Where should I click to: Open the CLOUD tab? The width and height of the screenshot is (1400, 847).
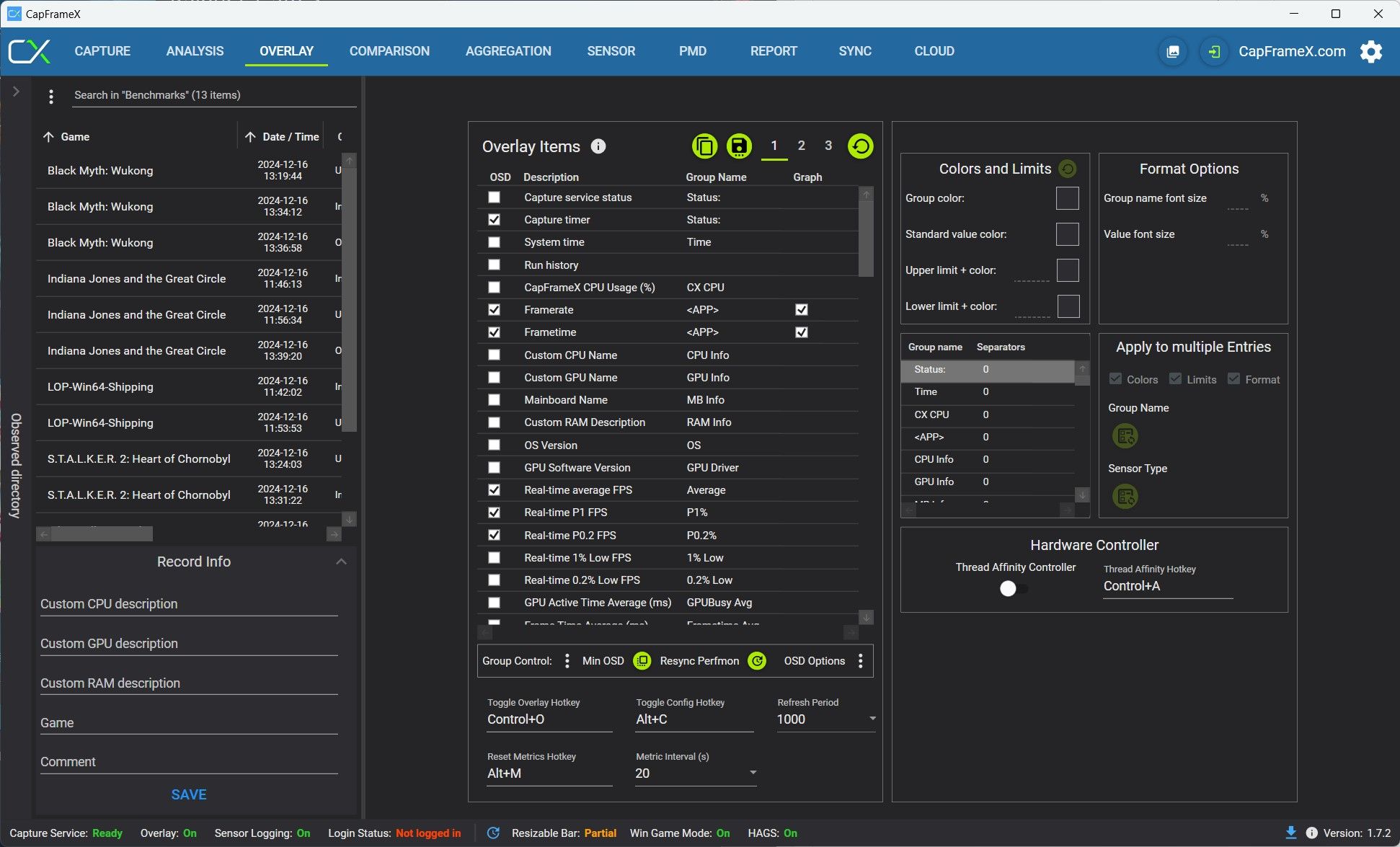[934, 51]
